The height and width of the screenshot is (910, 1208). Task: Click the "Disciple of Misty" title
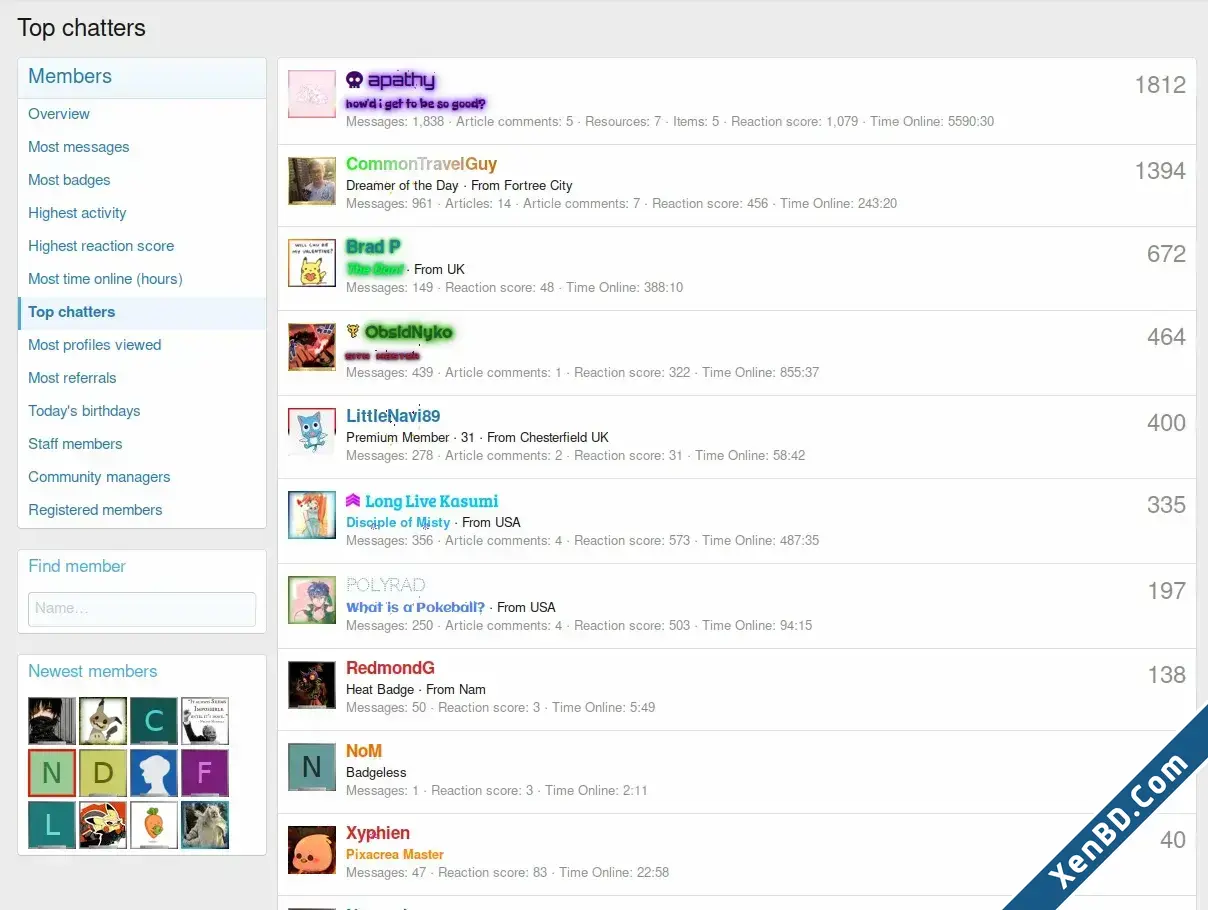pos(398,522)
